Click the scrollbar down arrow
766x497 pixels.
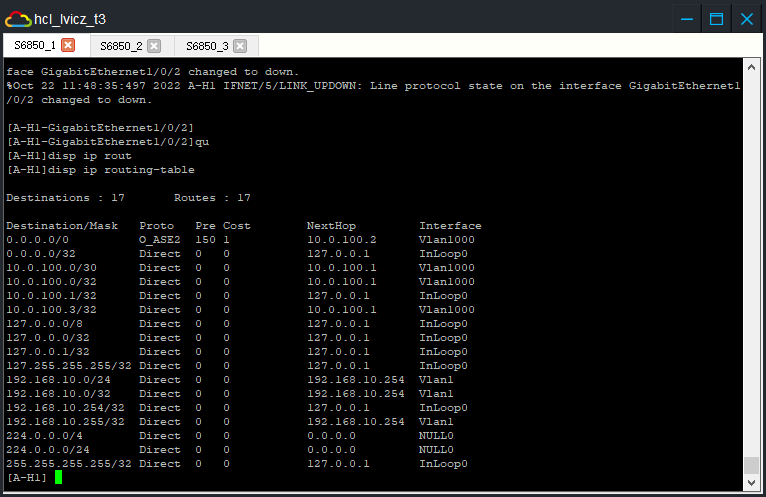click(751, 484)
